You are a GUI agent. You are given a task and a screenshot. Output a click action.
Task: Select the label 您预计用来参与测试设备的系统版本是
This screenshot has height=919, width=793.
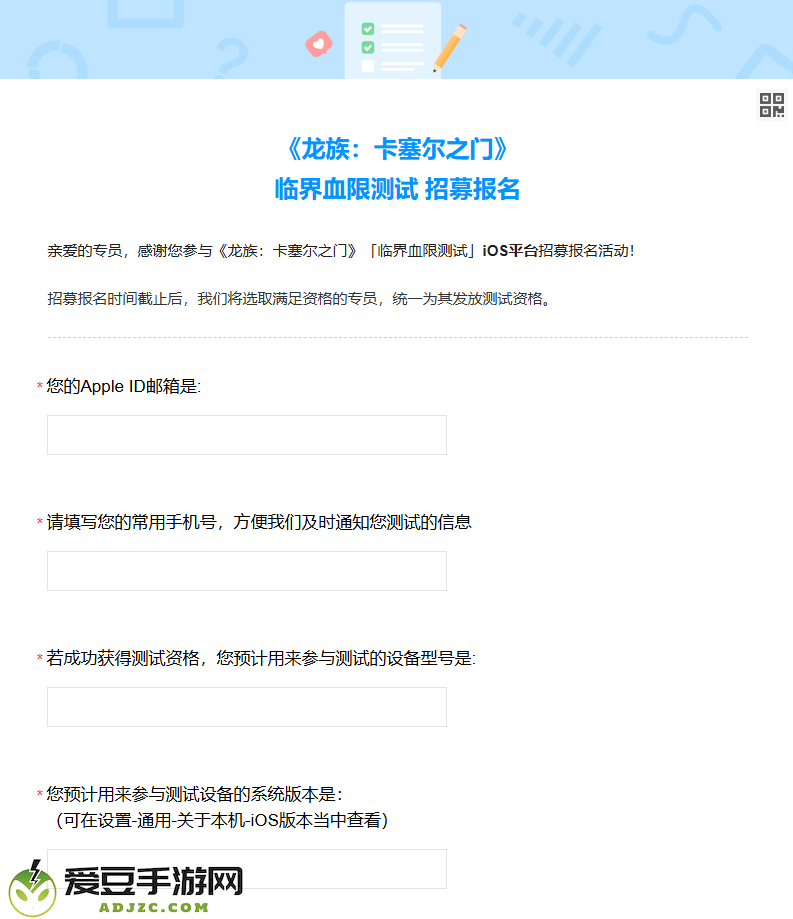pos(194,794)
